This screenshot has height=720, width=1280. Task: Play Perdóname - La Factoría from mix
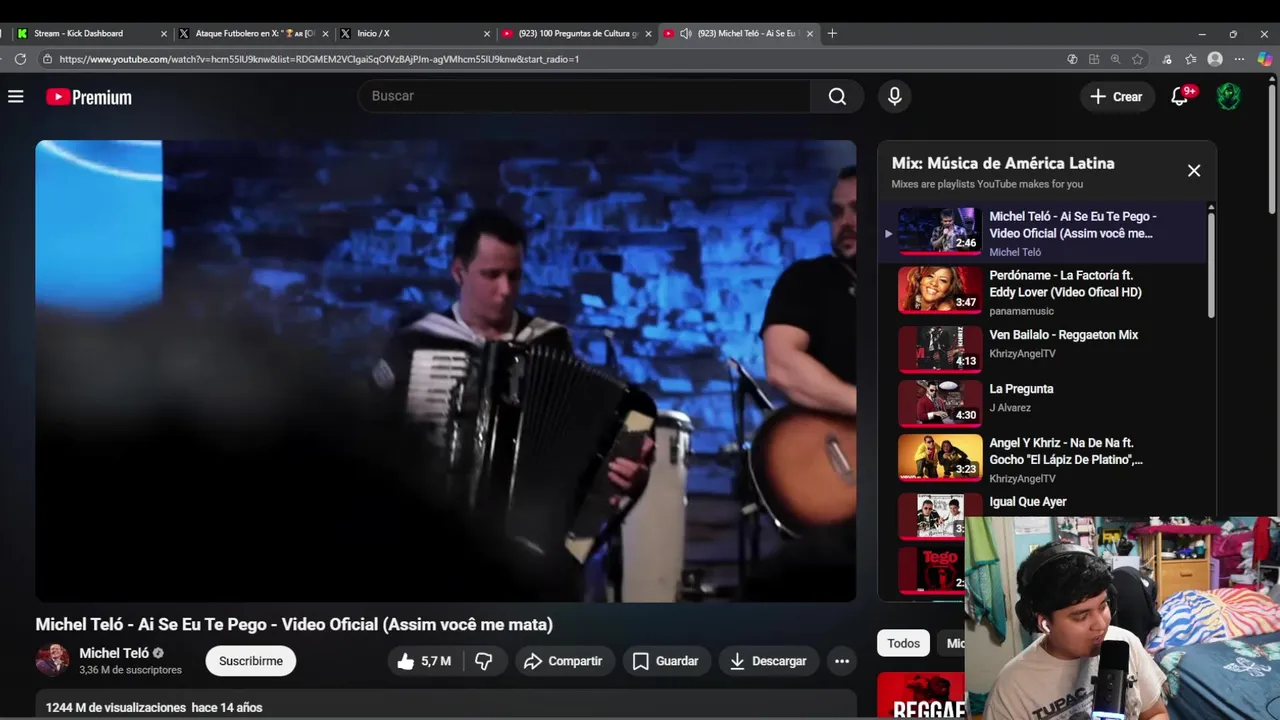tap(1043, 290)
